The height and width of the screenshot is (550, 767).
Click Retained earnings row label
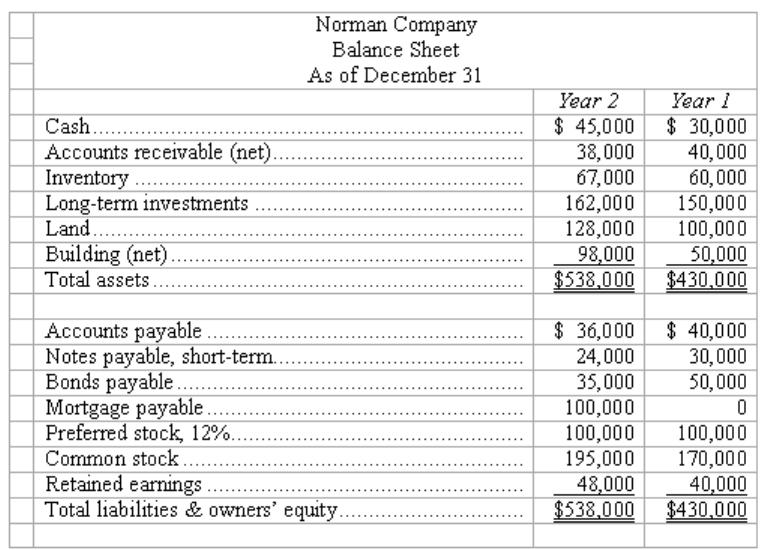click(123, 484)
